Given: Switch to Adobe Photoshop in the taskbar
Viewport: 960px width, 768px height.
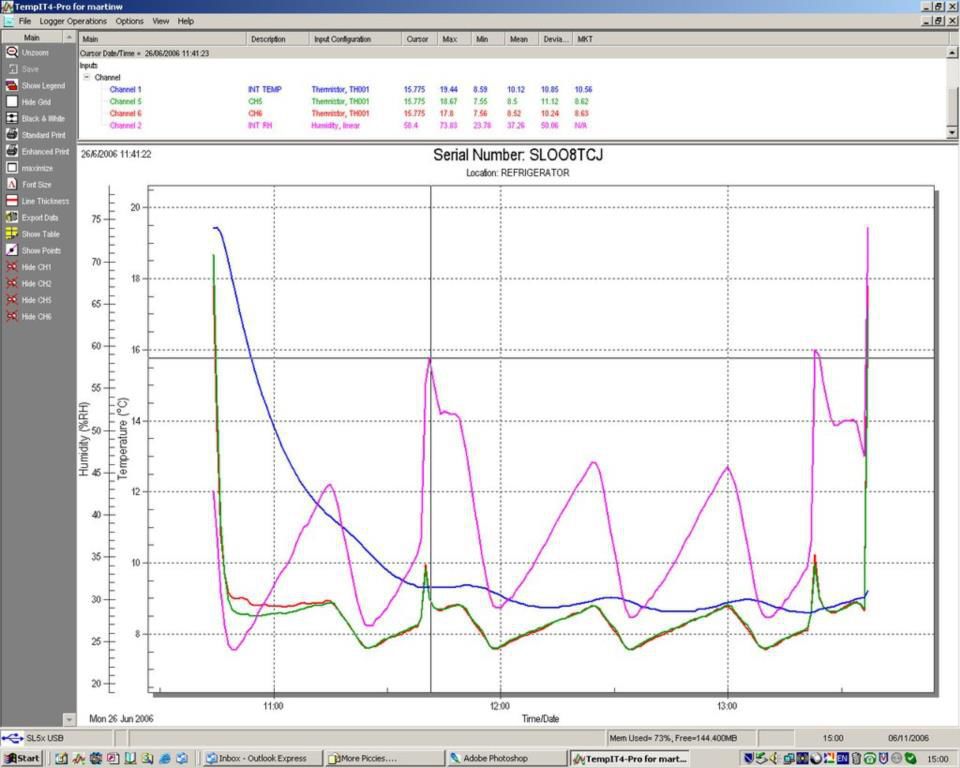Looking at the screenshot, I should 495,757.
